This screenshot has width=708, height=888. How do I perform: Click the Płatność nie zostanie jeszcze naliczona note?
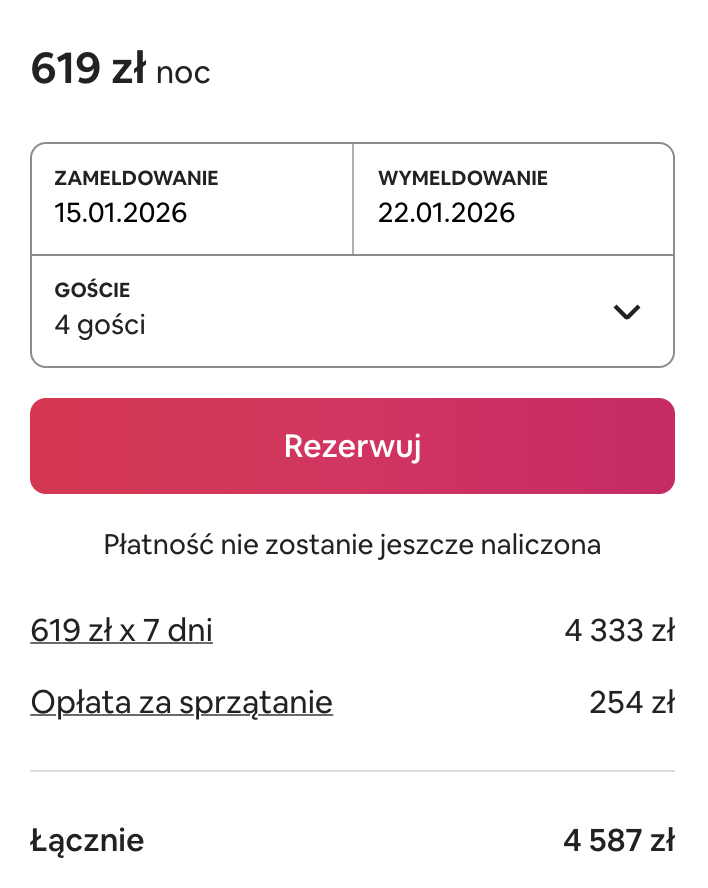point(352,545)
